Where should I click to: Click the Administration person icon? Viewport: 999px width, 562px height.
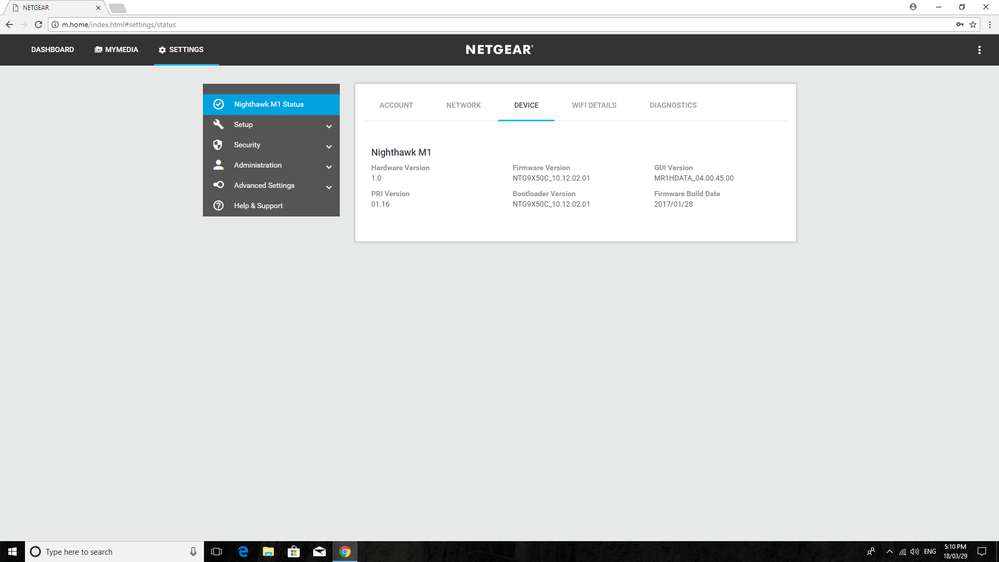click(x=218, y=165)
